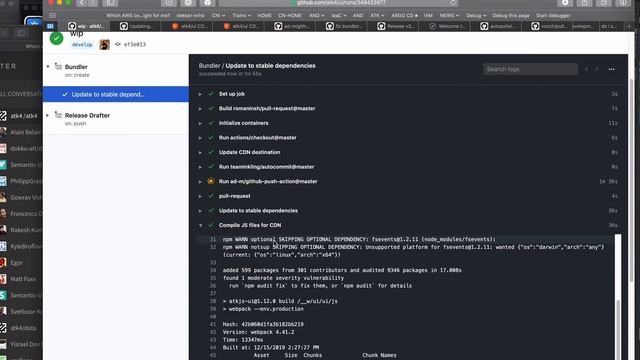The image size is (640, 360).
Task: Click the Safari back navigation arrow
Action: (82, 3)
